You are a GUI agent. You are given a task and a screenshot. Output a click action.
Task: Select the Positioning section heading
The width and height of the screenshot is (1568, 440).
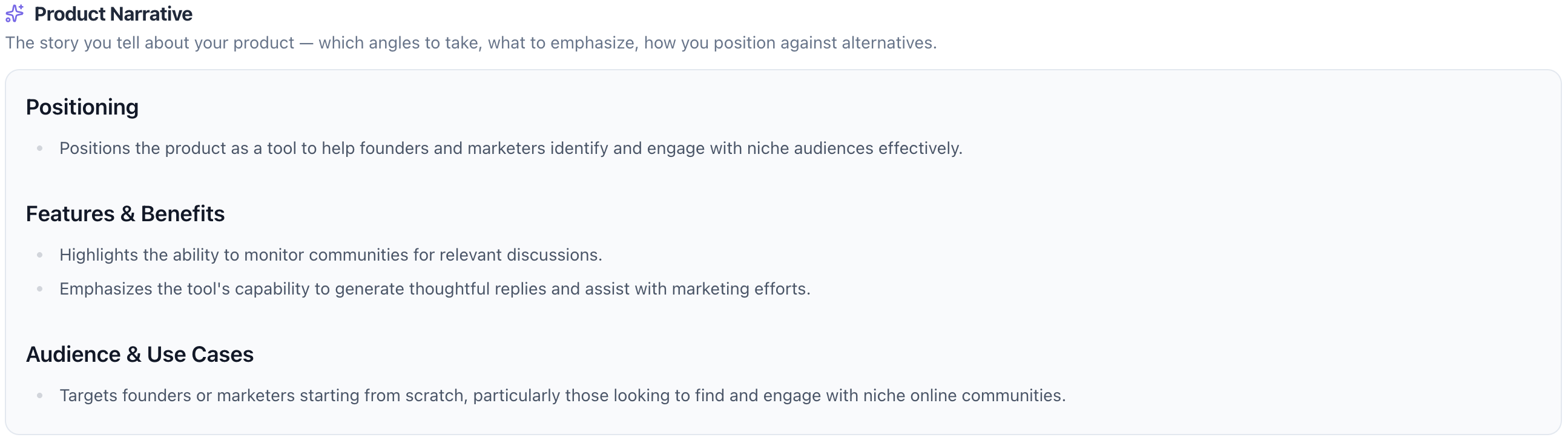pyautogui.click(x=82, y=107)
